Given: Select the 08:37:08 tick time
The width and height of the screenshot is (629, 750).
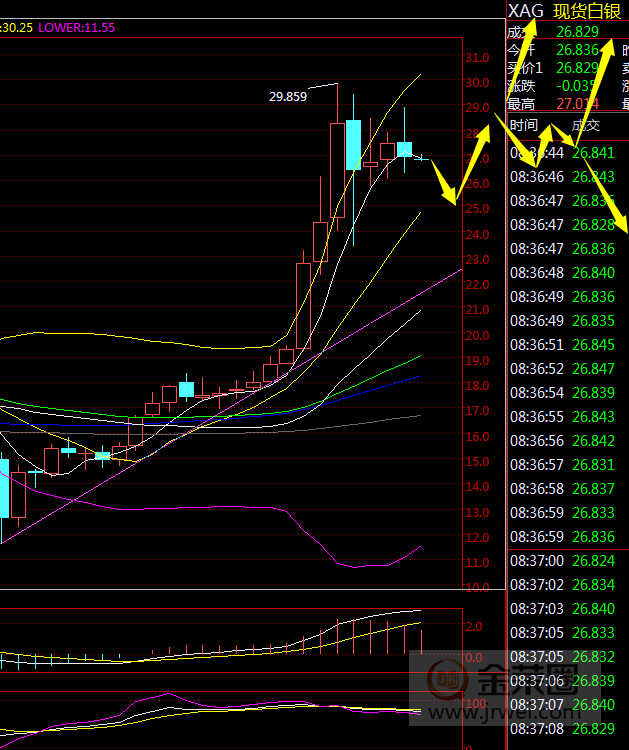Looking at the screenshot, I should [537, 728].
